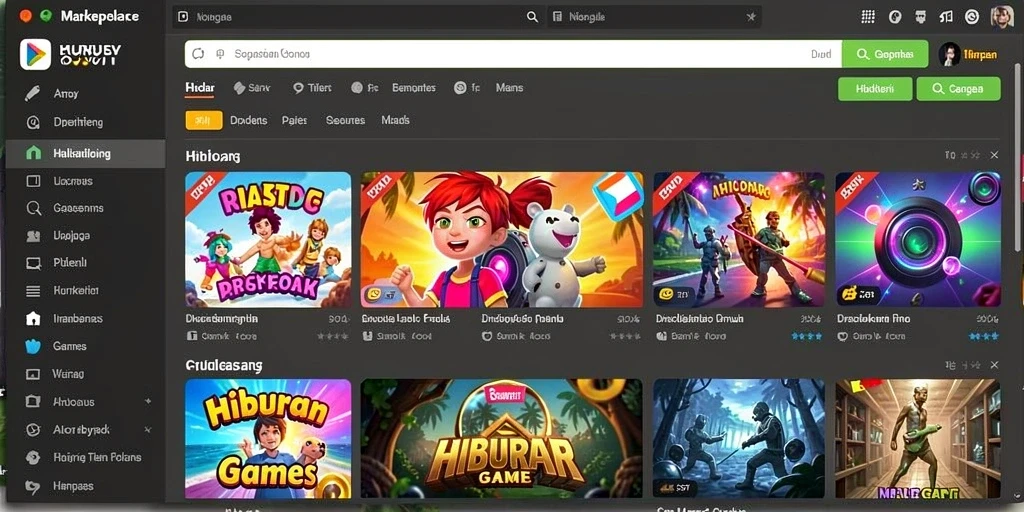Expand the Hinoaus sidebar item
The height and width of the screenshot is (512, 1024).
pyautogui.click(x=148, y=401)
